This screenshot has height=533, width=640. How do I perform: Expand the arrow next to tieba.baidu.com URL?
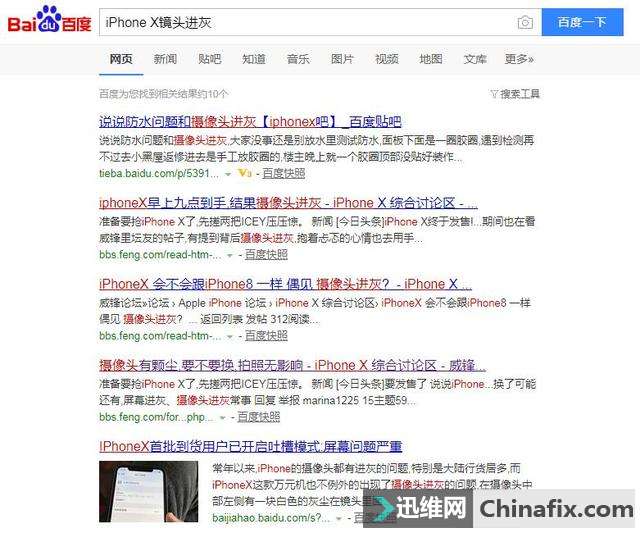tap(228, 174)
